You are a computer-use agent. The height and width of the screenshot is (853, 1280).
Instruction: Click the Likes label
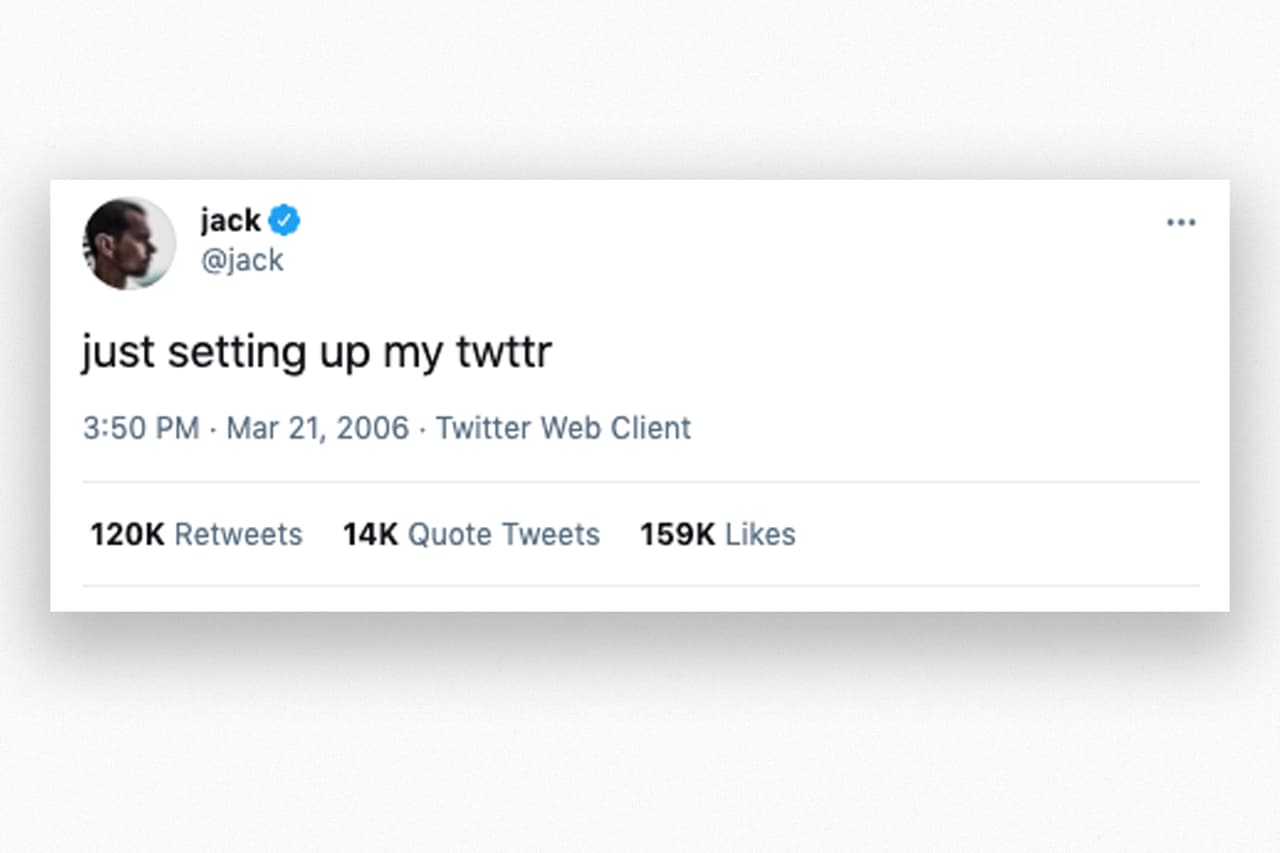coord(759,534)
